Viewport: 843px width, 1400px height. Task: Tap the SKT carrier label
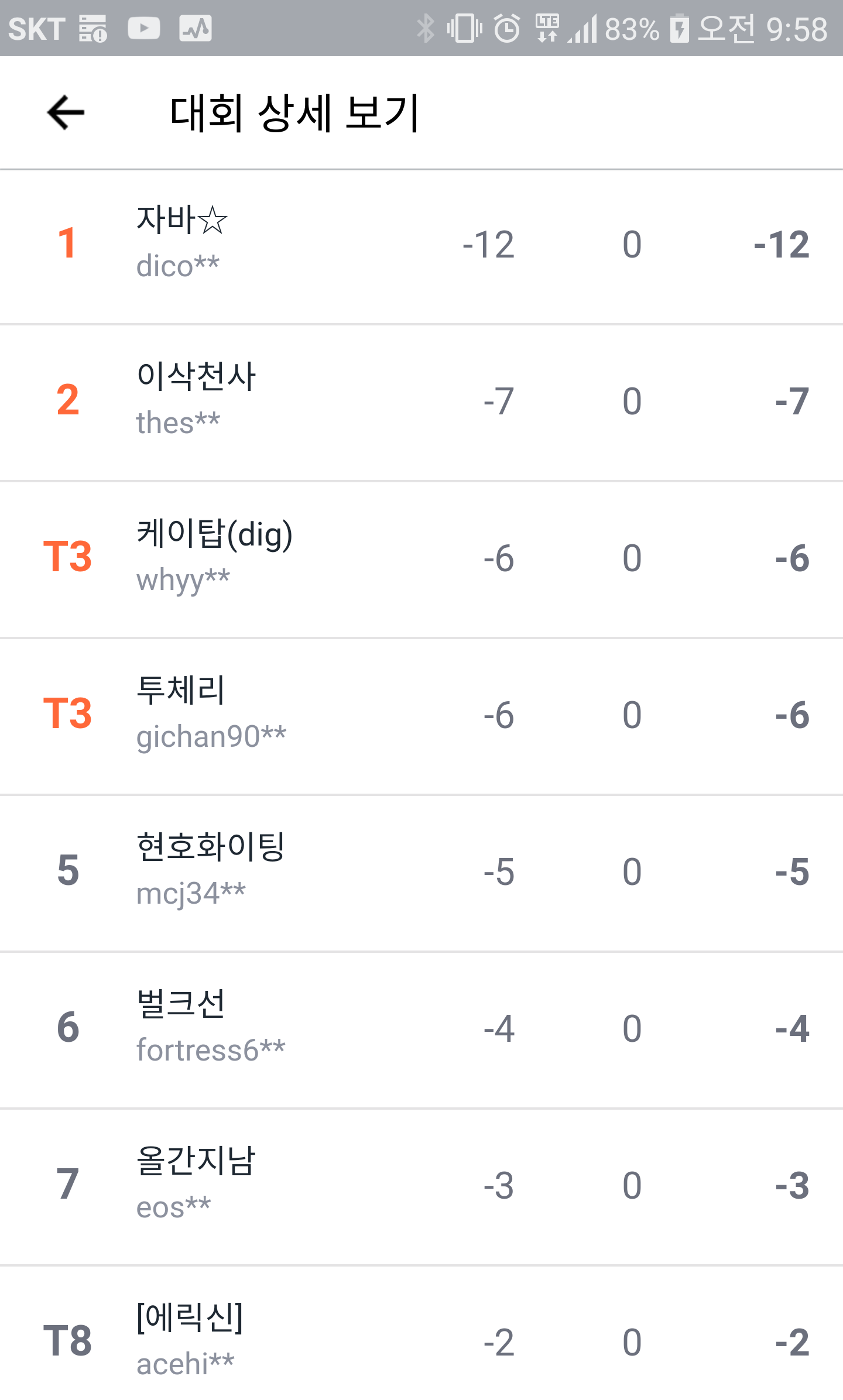[36, 29]
